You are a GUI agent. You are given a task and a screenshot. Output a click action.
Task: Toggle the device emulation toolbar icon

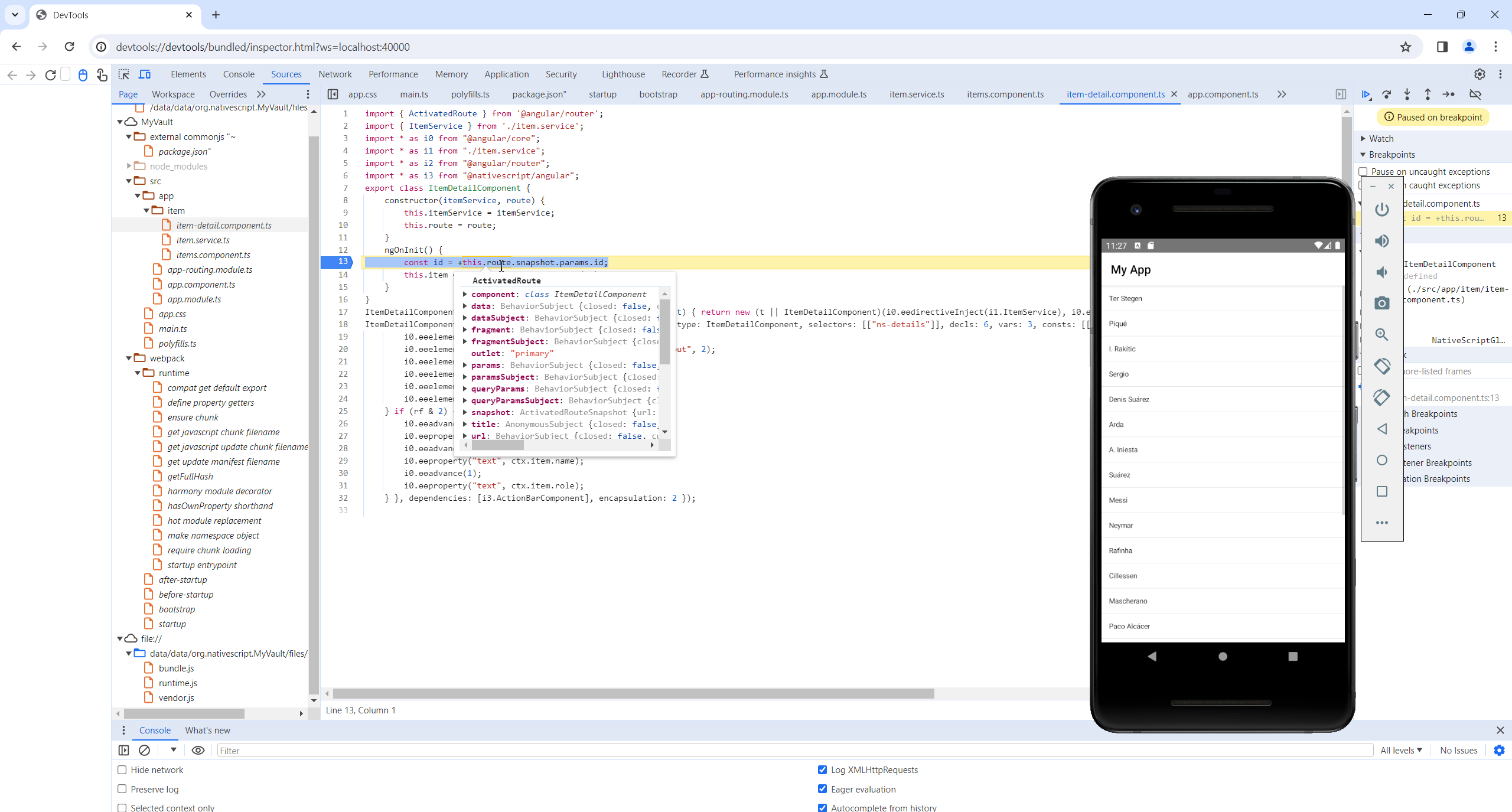(145, 74)
